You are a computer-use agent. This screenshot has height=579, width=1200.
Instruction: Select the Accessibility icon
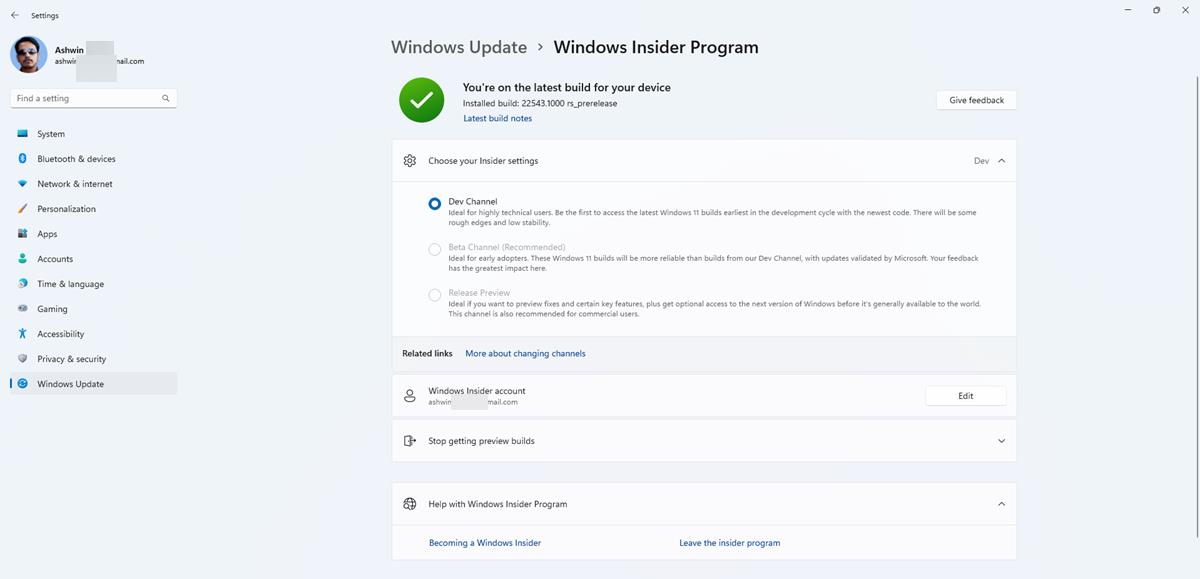click(22, 333)
